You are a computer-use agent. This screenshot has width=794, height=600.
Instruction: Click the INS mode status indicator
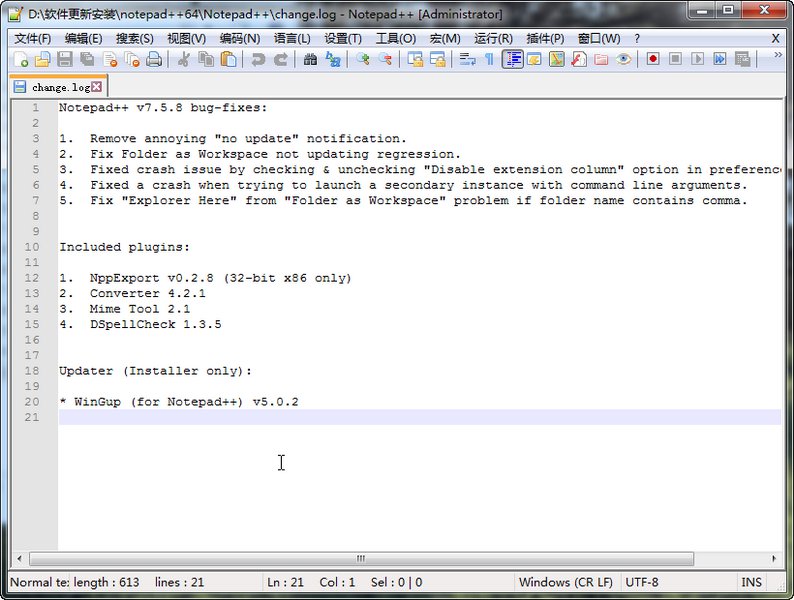click(x=751, y=582)
